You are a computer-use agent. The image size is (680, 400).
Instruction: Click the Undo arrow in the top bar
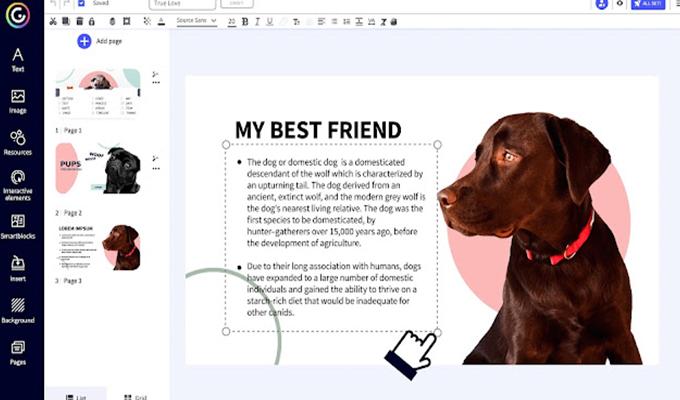[x=53, y=3]
